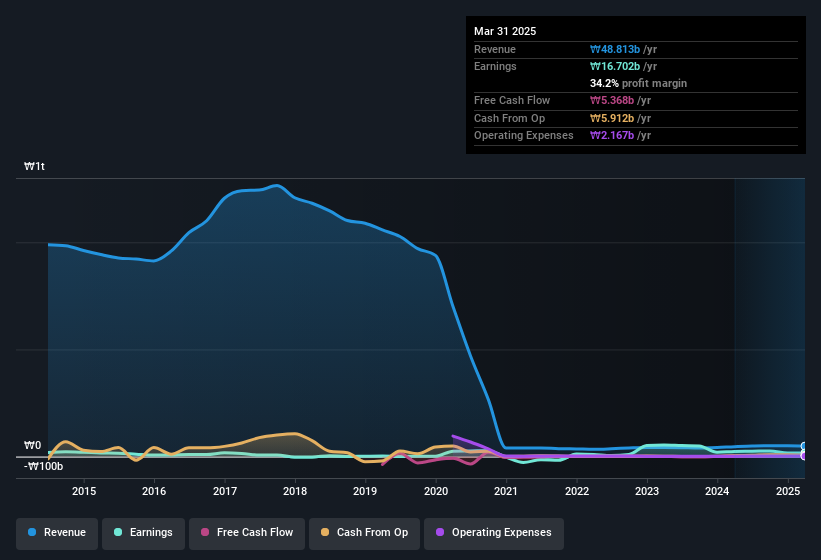Screen dimensions: 821x560
Task: Click the blue revenue line peak near 2018
Action: click(x=277, y=185)
